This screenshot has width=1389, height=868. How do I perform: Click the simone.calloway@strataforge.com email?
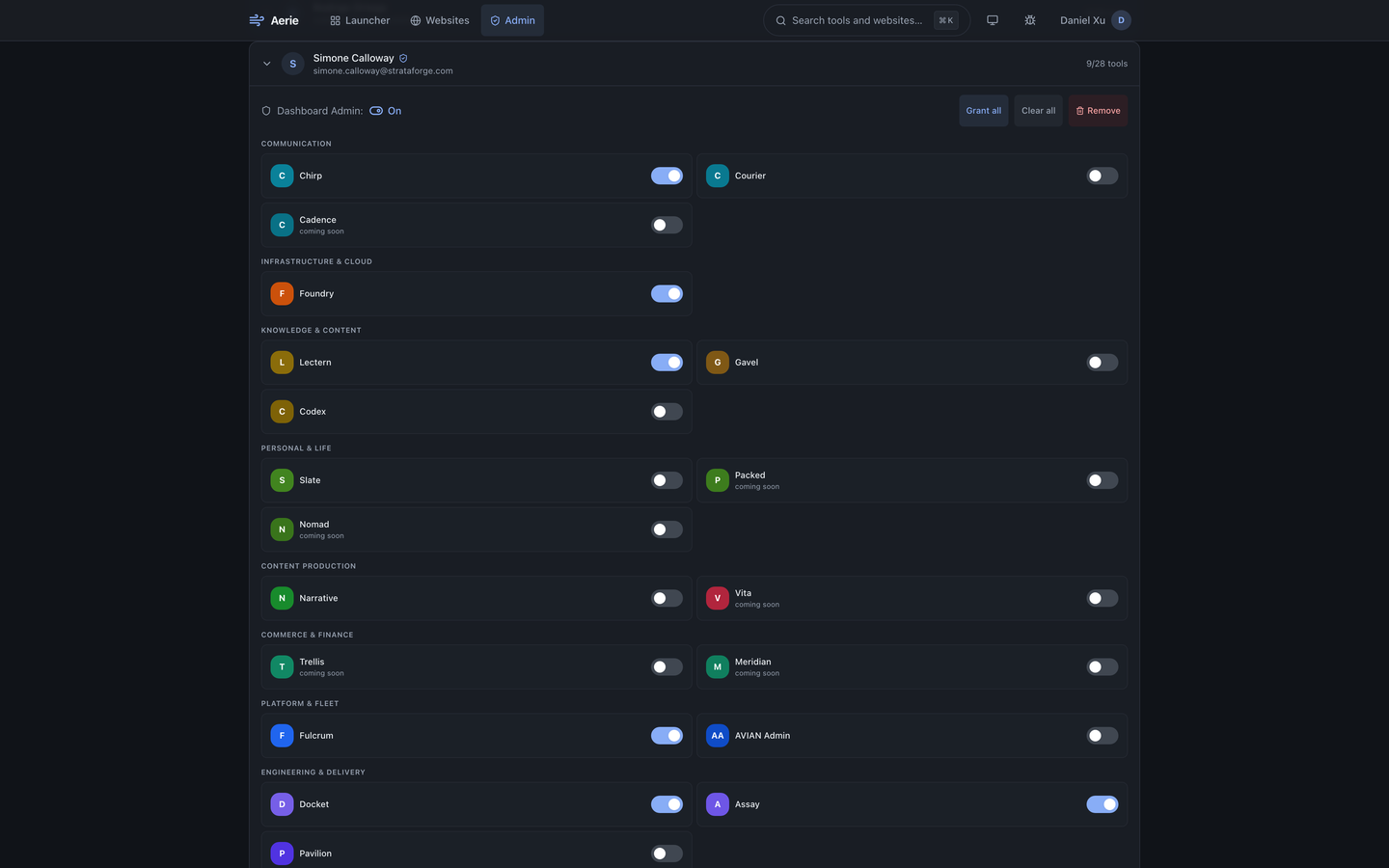coord(383,71)
